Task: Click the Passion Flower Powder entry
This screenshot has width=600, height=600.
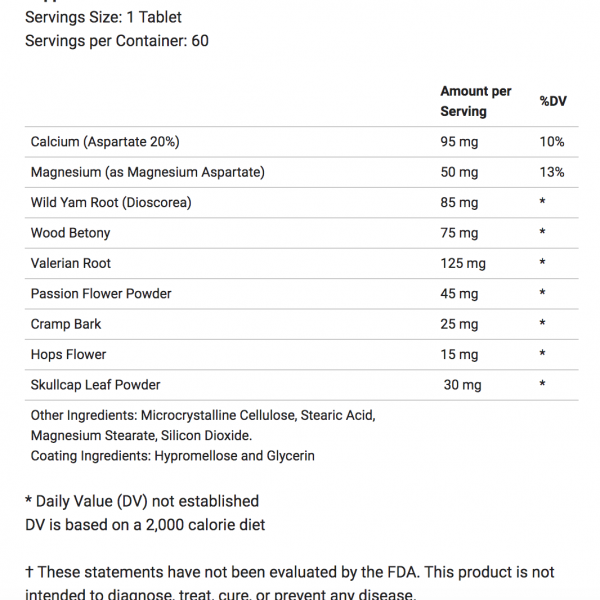Action: (101, 293)
